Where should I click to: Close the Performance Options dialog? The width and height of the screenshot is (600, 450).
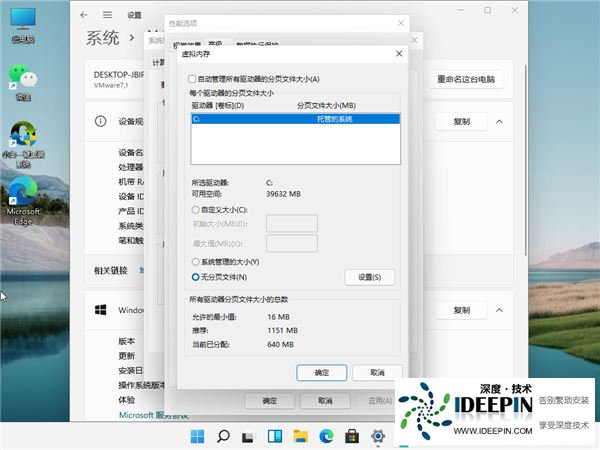(x=401, y=23)
